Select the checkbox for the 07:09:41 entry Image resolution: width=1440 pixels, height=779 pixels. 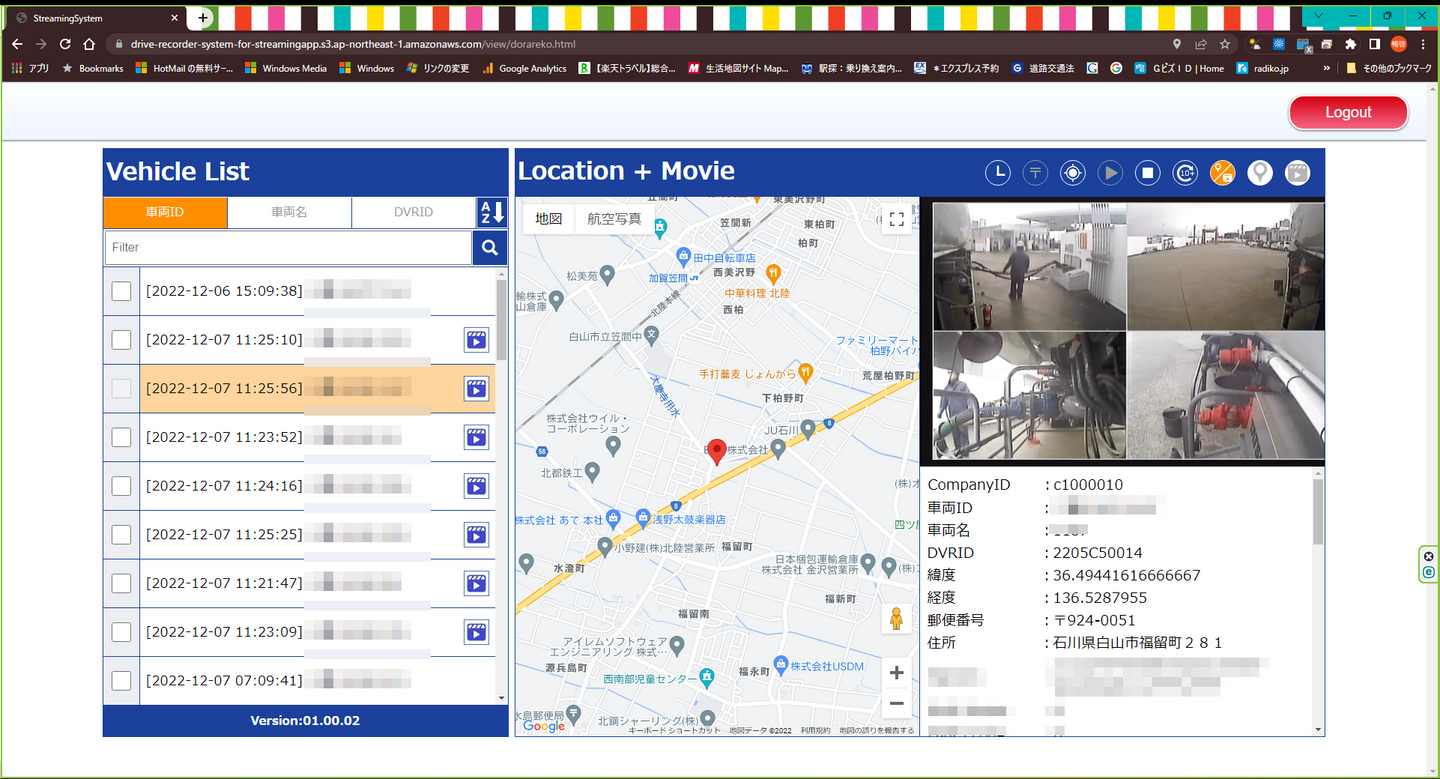point(121,680)
